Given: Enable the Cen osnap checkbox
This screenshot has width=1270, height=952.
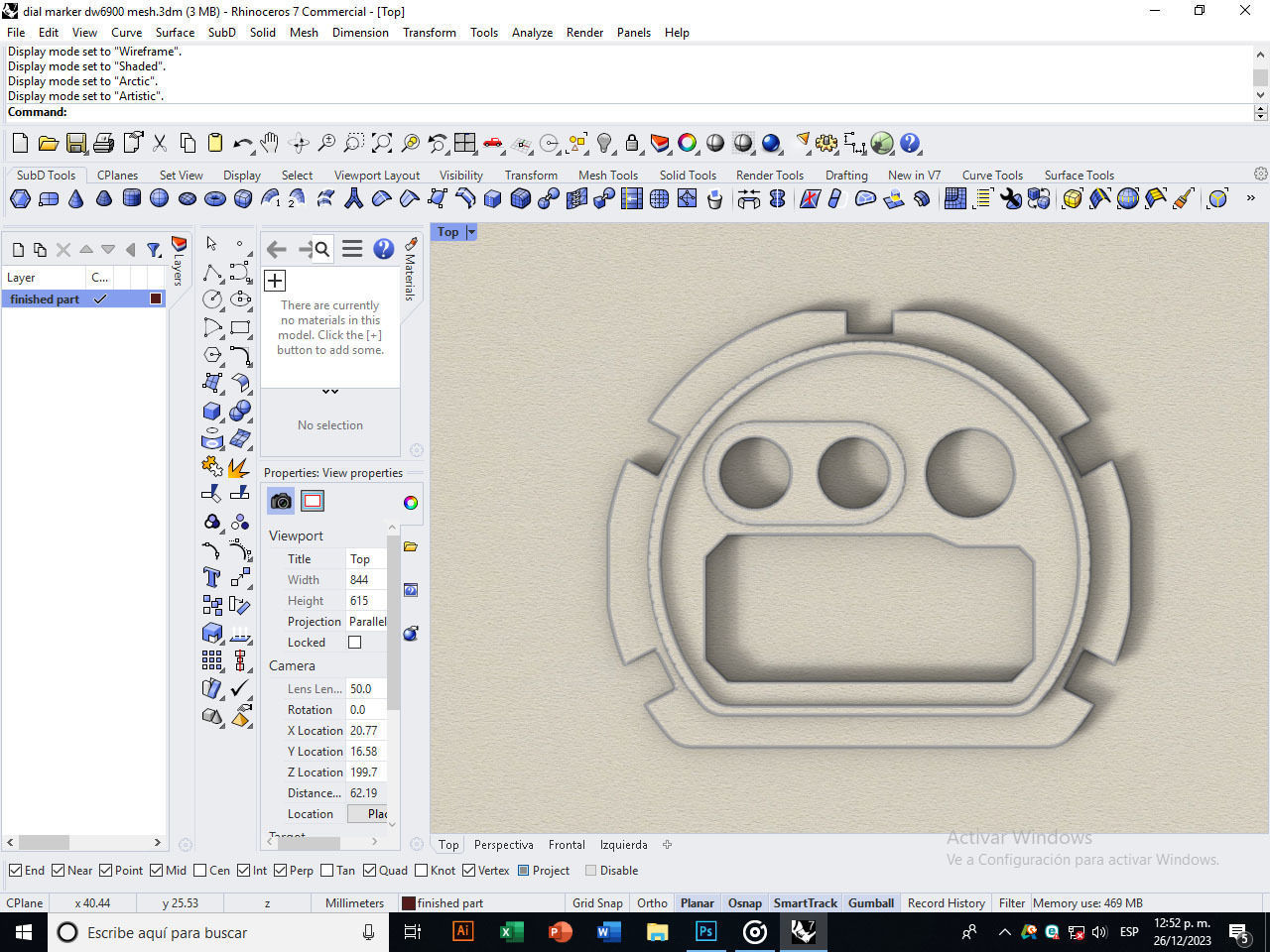Looking at the screenshot, I should click(x=200, y=871).
